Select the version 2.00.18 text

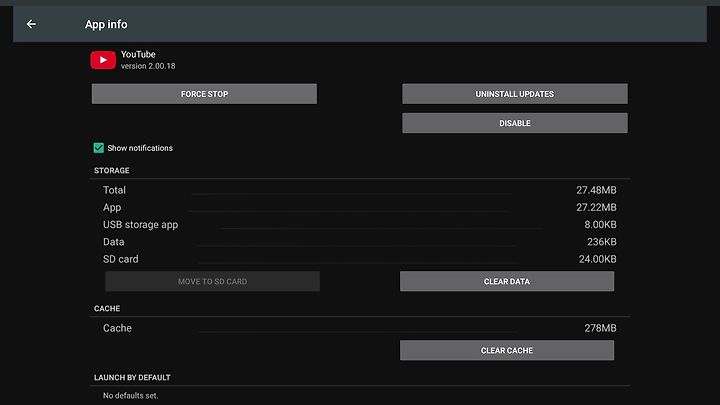[x=148, y=66]
